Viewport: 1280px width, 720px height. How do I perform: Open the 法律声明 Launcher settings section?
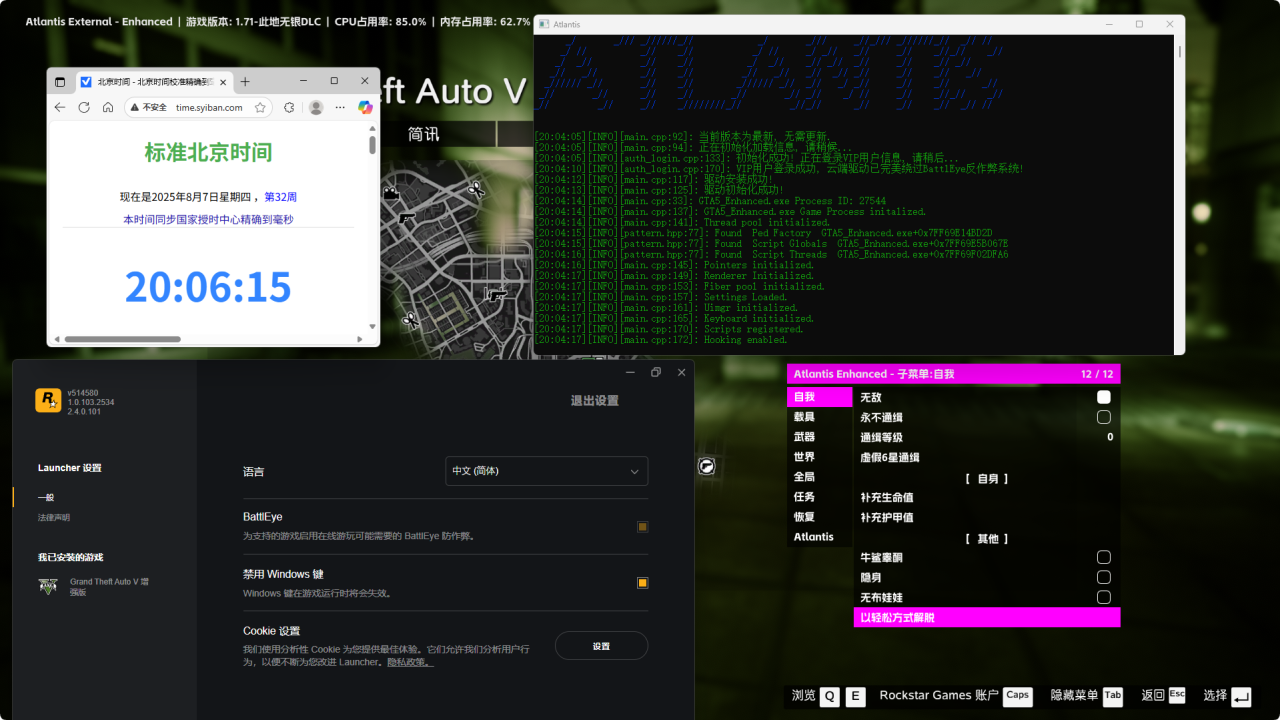(x=54, y=518)
